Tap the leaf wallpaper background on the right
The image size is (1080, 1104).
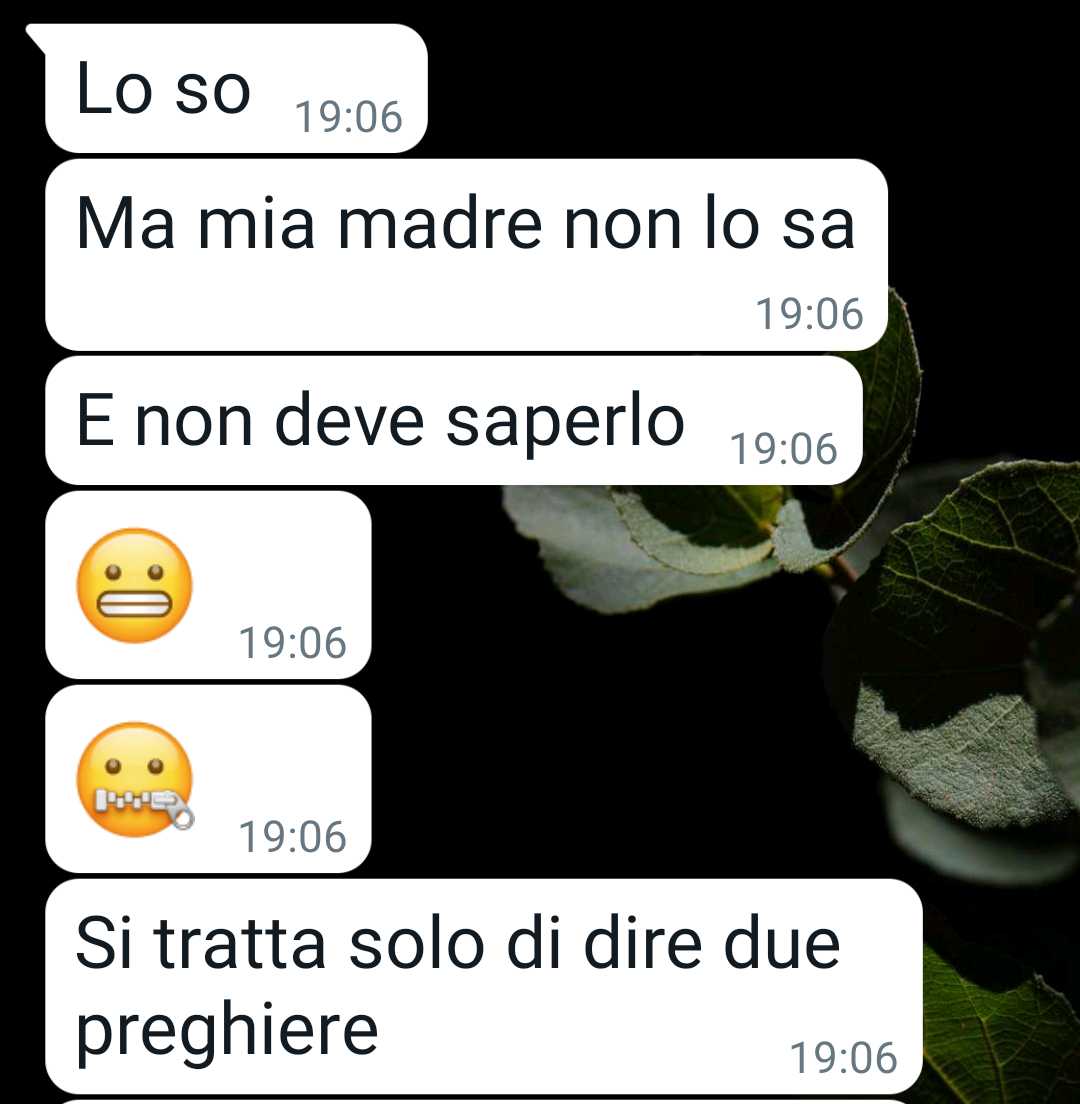pyautogui.click(x=972, y=669)
